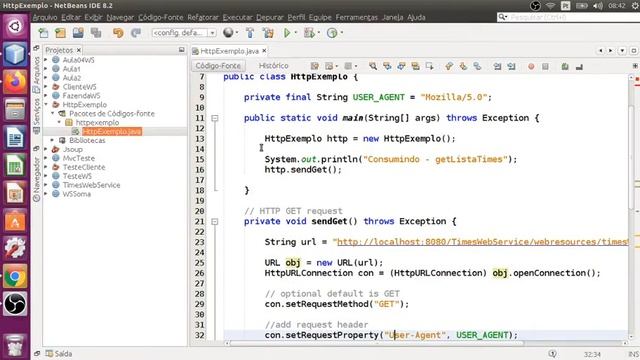Open the Janela menu
Image resolution: width=640 pixels, height=360 pixels.
[x=393, y=17]
